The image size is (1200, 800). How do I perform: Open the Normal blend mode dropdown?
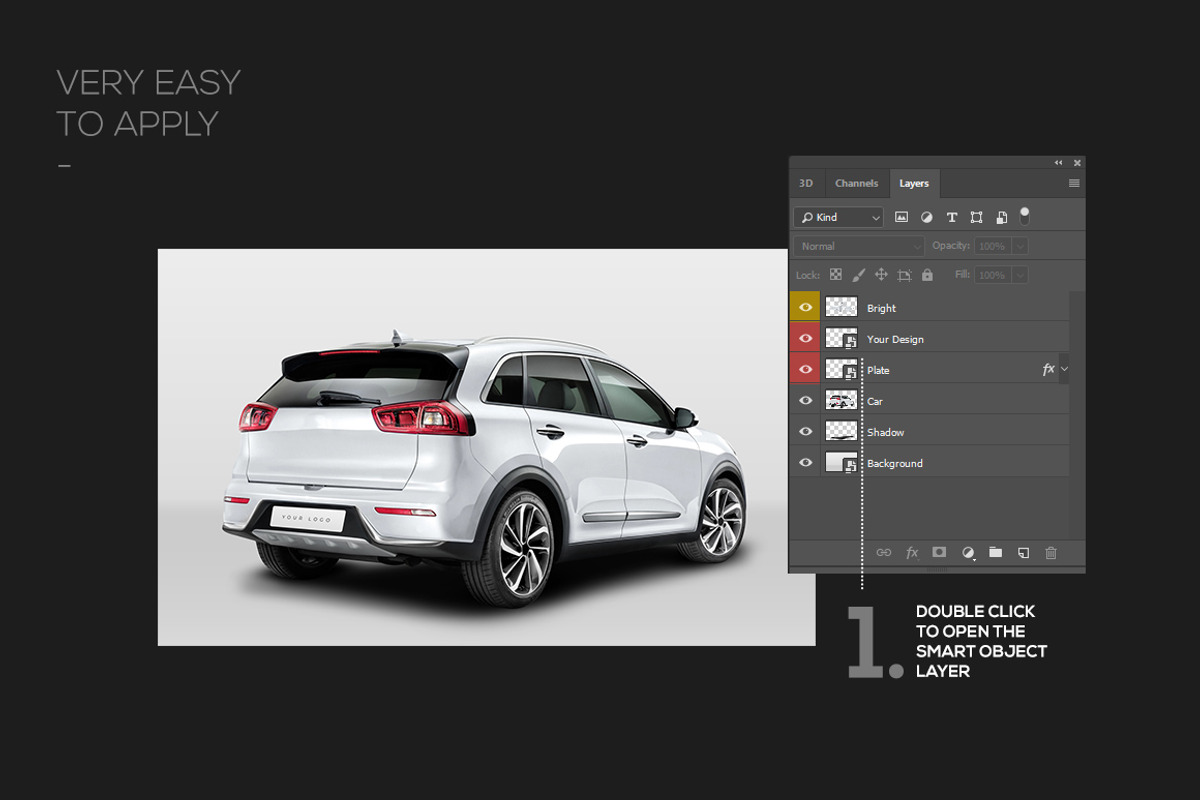pyautogui.click(x=859, y=246)
